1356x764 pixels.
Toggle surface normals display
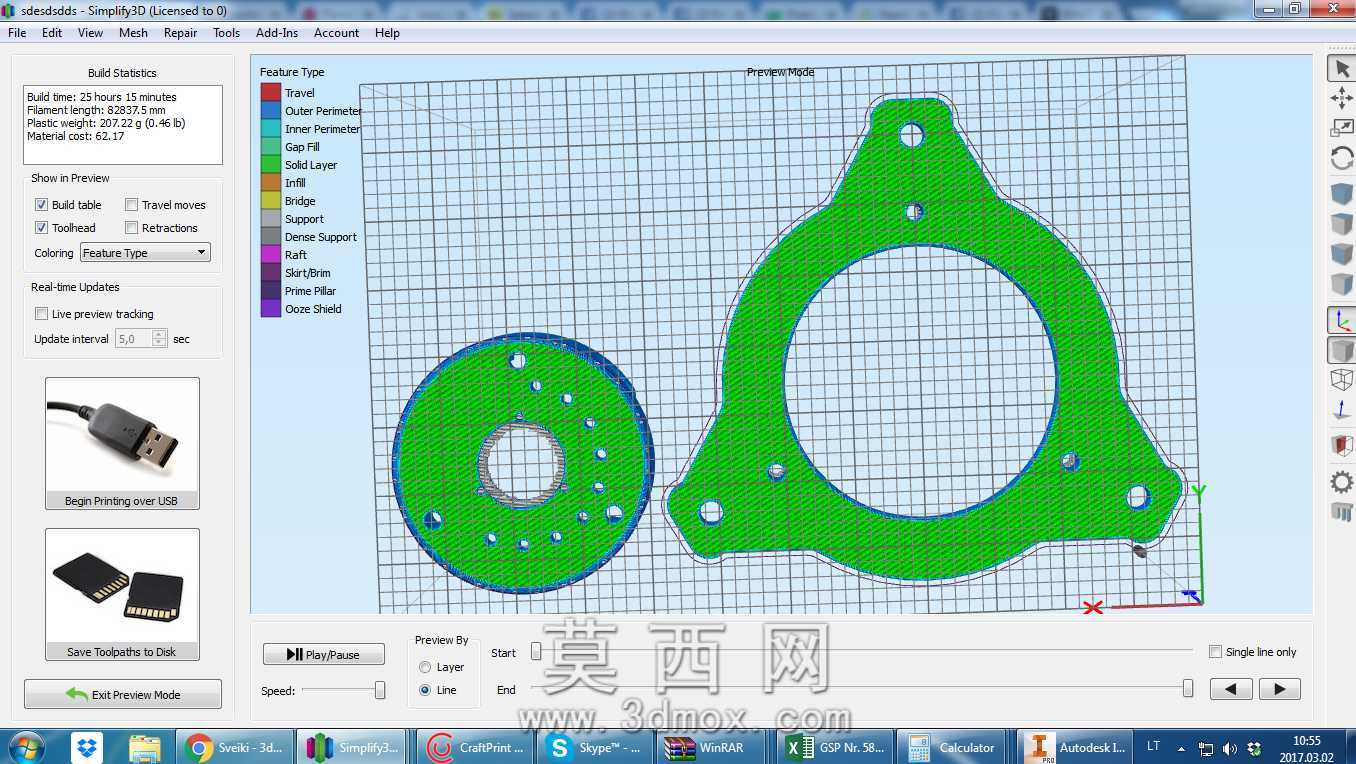click(1342, 410)
